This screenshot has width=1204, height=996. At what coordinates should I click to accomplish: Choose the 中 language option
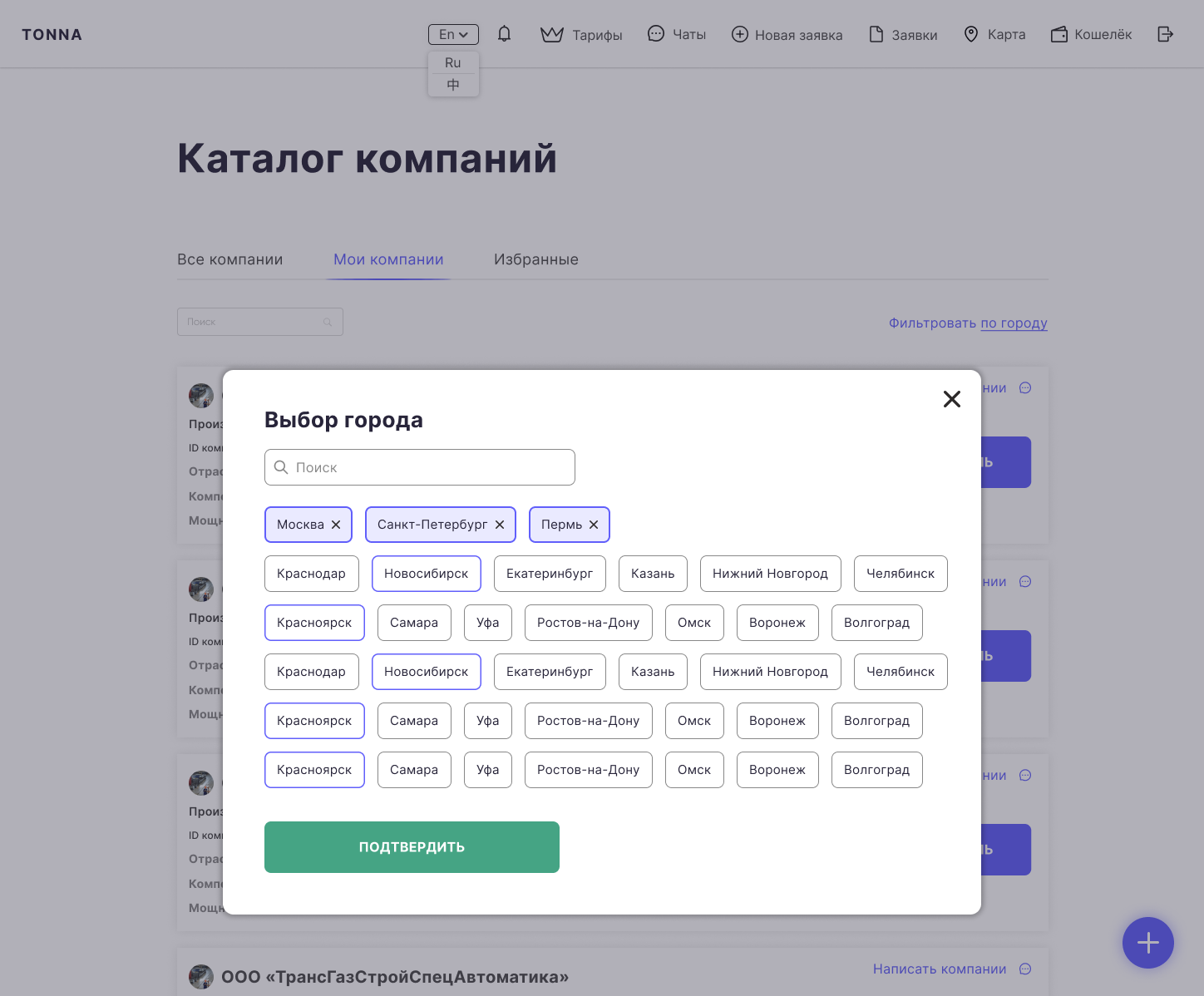click(x=453, y=85)
